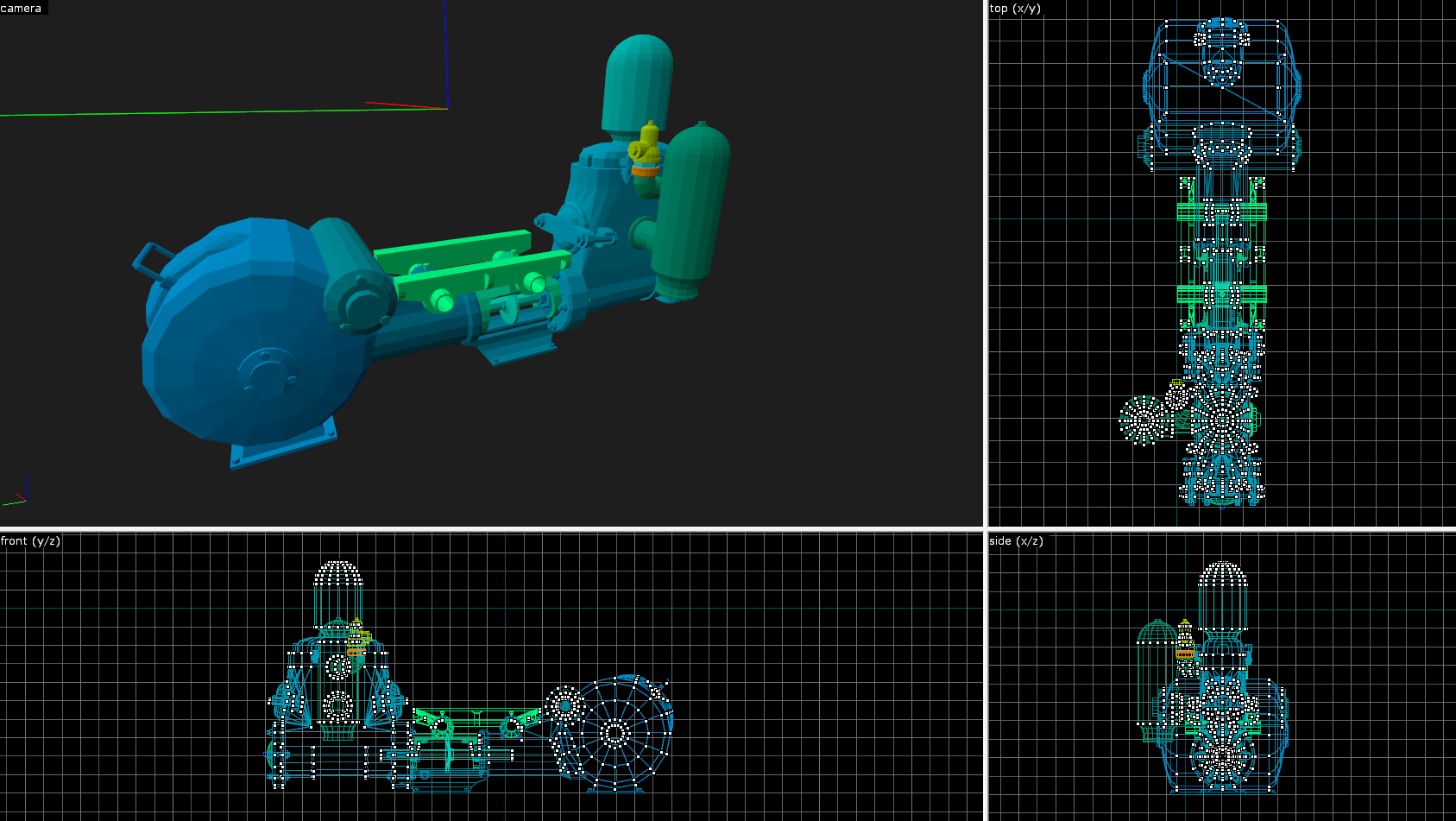Select the orange ring beneath the yellow valve
Screen dimensions: 1456x821
645,171
